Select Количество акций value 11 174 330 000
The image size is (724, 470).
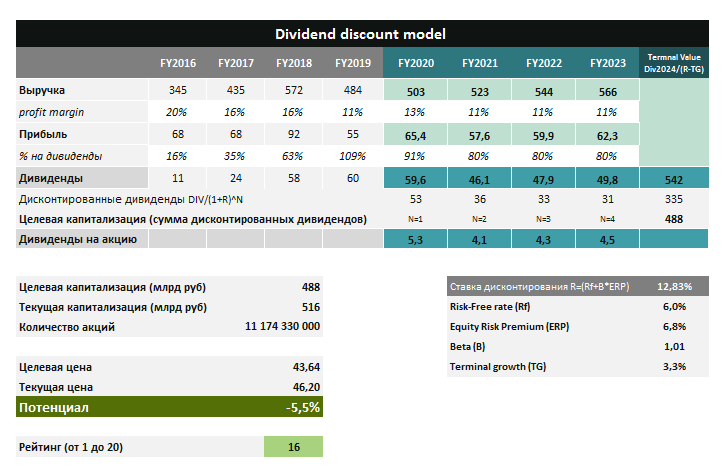point(282,326)
